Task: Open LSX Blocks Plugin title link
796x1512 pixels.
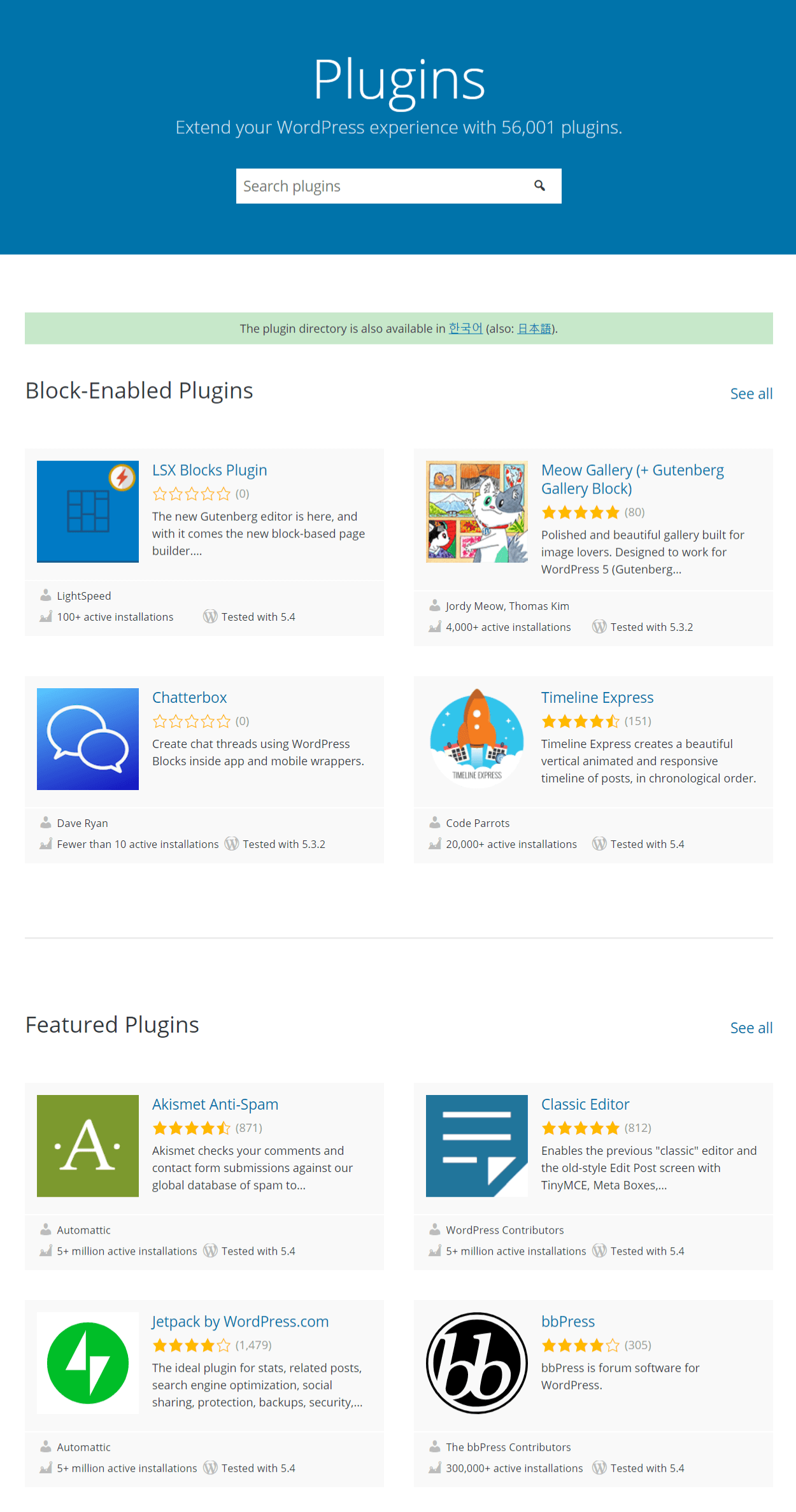Action: click(x=210, y=470)
